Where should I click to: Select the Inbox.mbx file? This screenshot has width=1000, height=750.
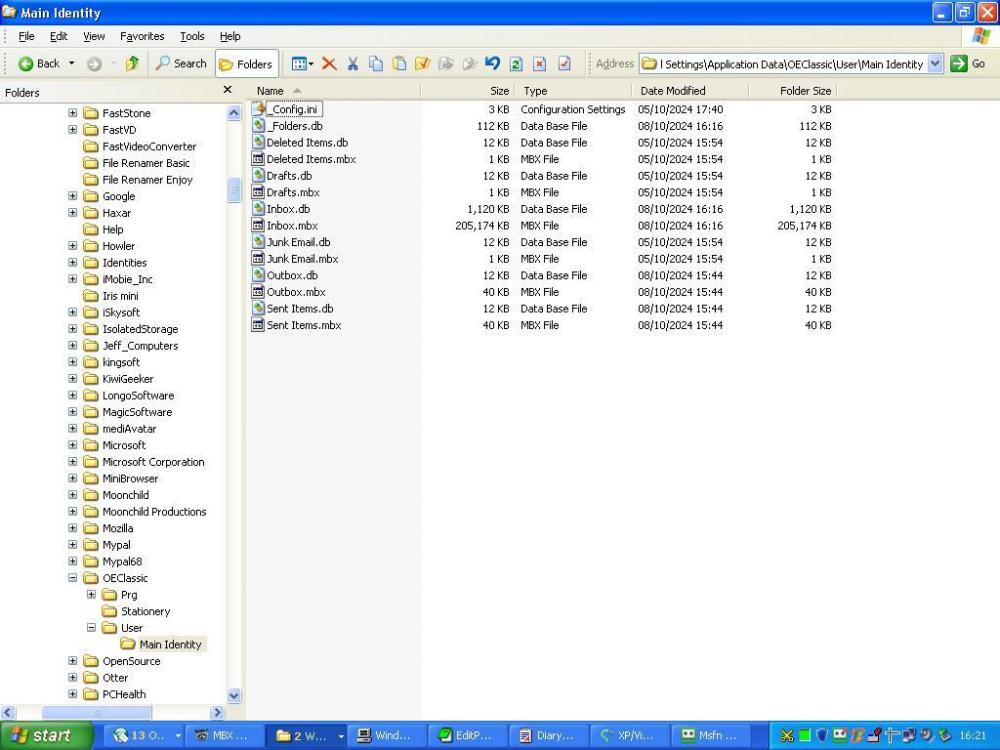(x=293, y=225)
